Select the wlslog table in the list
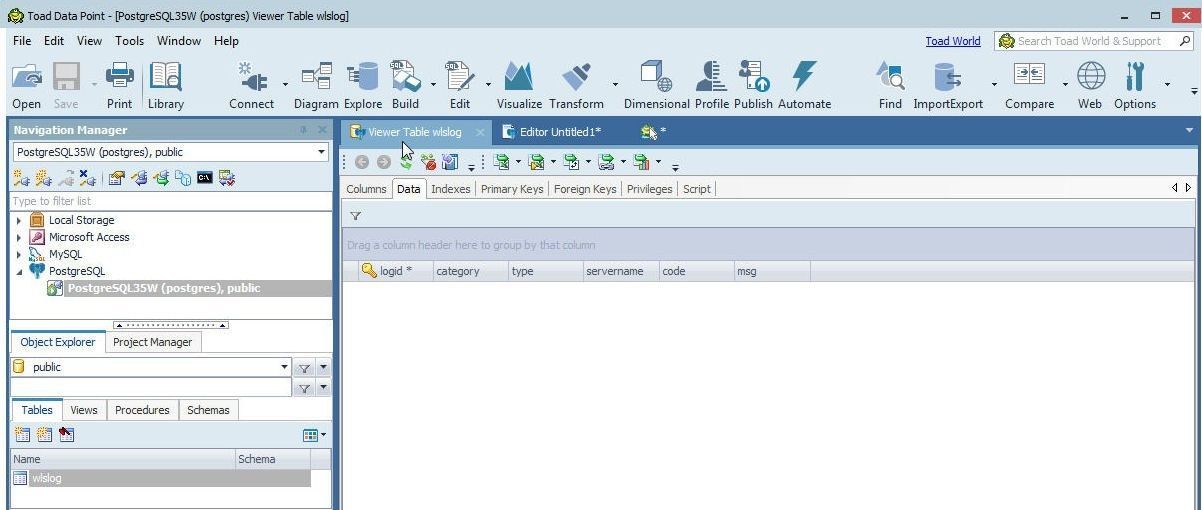Image resolution: width=1202 pixels, height=510 pixels. pyautogui.click(x=160, y=478)
